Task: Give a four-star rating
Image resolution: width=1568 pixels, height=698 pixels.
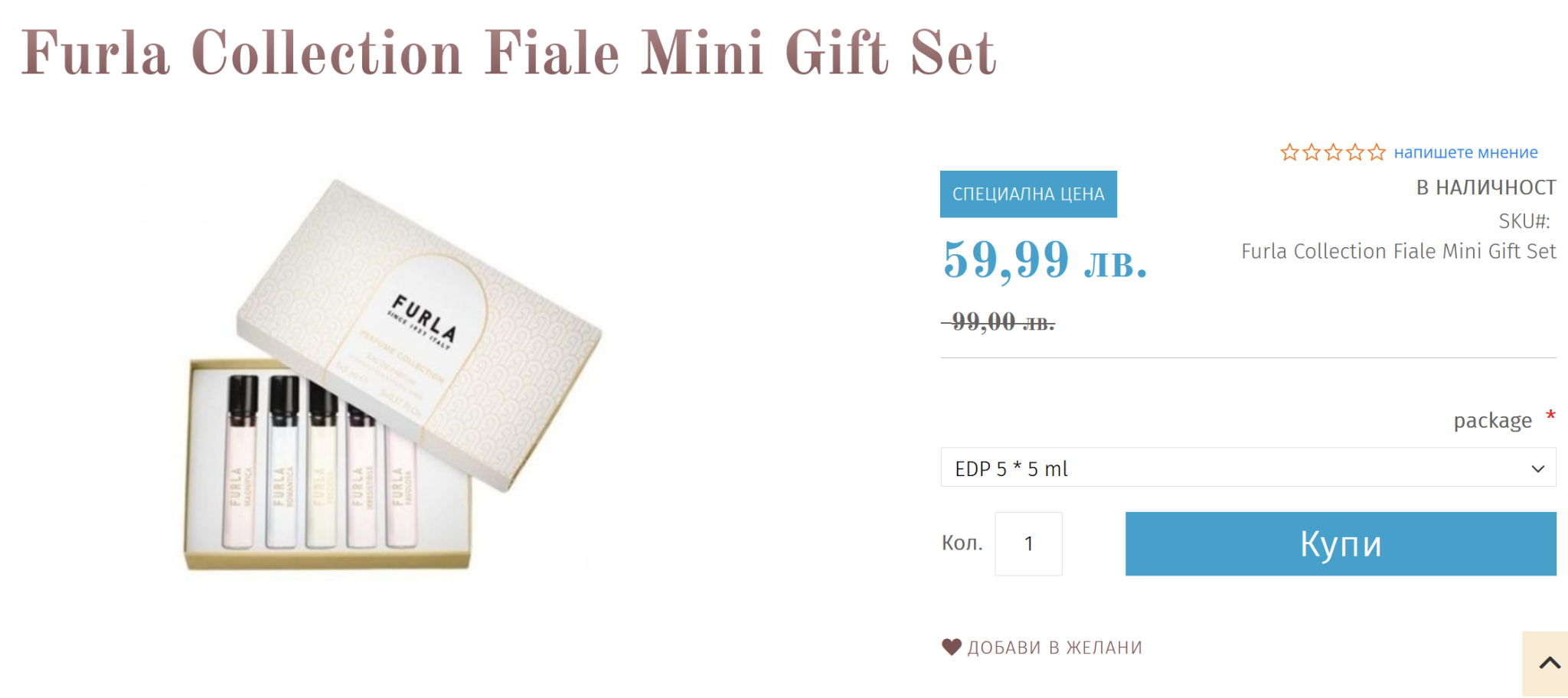Action: (x=1355, y=152)
